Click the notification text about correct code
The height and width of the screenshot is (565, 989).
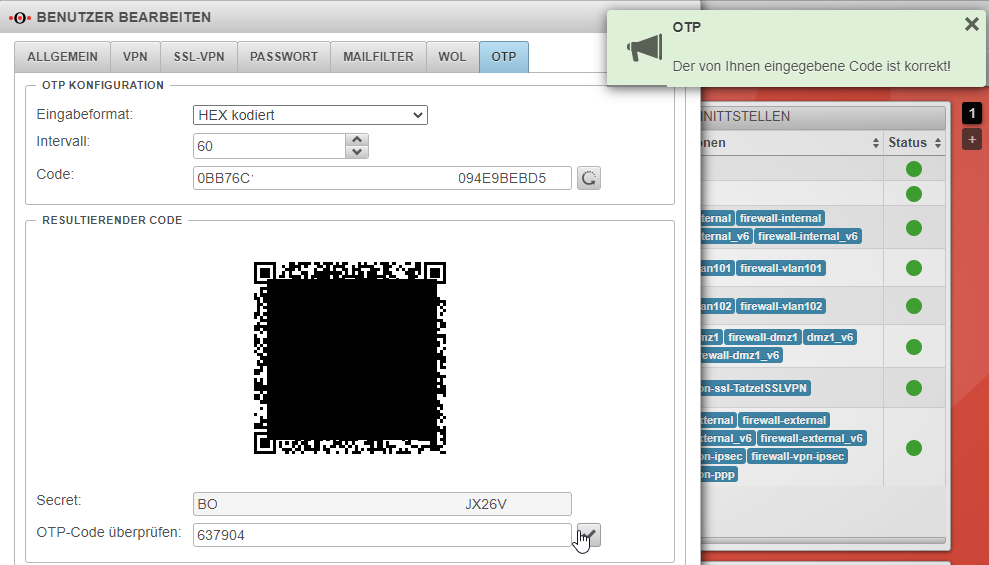tap(811, 66)
